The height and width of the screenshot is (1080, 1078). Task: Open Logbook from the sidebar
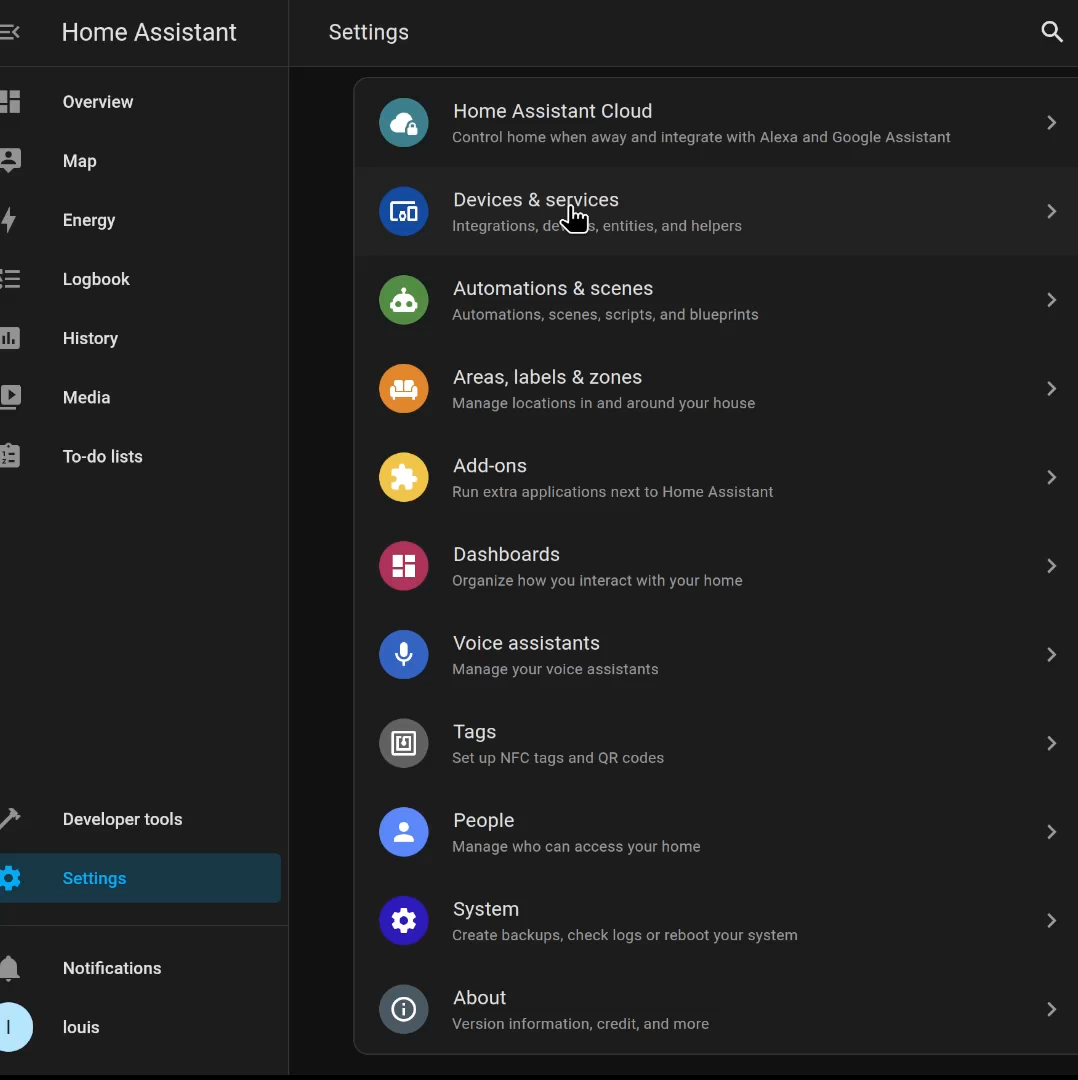[x=141, y=279]
